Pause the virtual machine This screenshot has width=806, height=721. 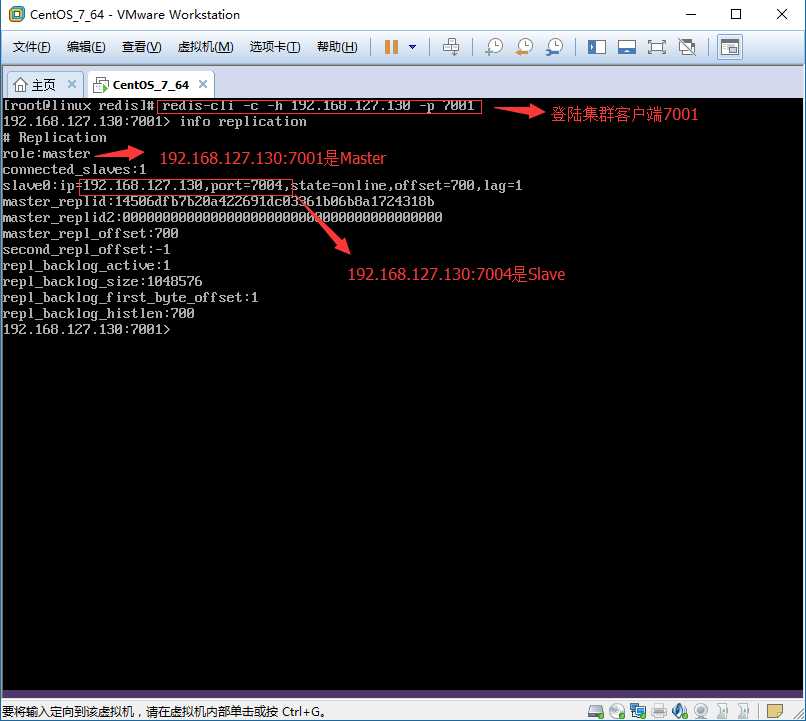click(391, 47)
